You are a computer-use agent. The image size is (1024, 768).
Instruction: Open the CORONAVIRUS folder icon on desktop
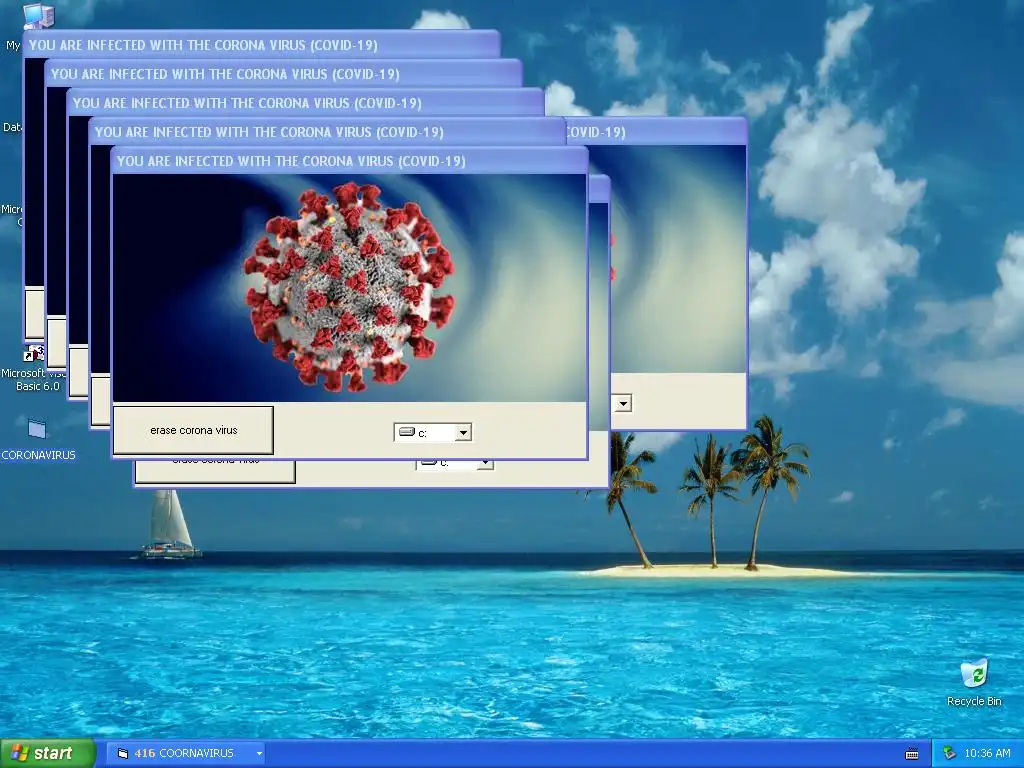click(x=37, y=429)
